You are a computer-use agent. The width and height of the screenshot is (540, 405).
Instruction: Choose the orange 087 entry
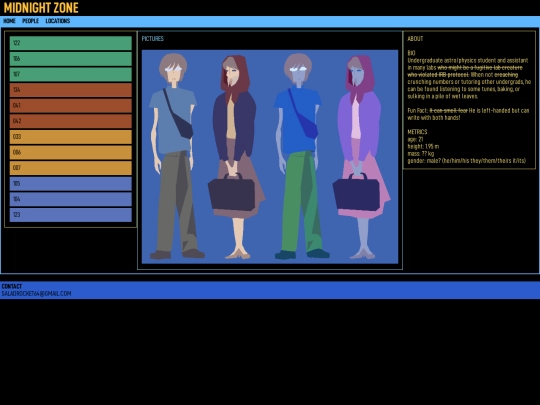point(71,168)
